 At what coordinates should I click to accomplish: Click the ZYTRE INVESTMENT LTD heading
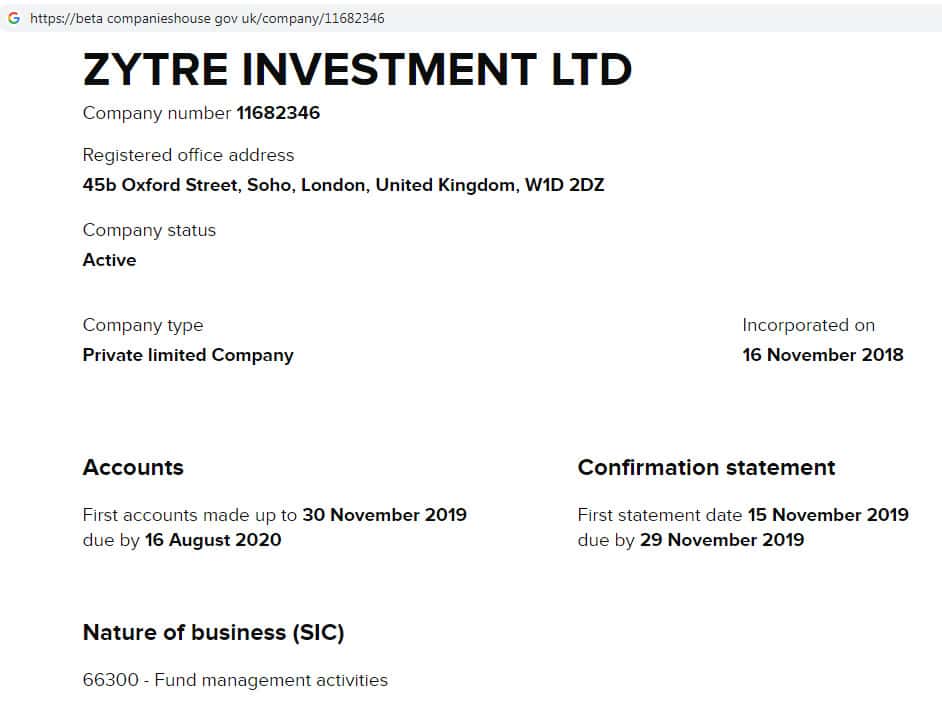(x=357, y=69)
